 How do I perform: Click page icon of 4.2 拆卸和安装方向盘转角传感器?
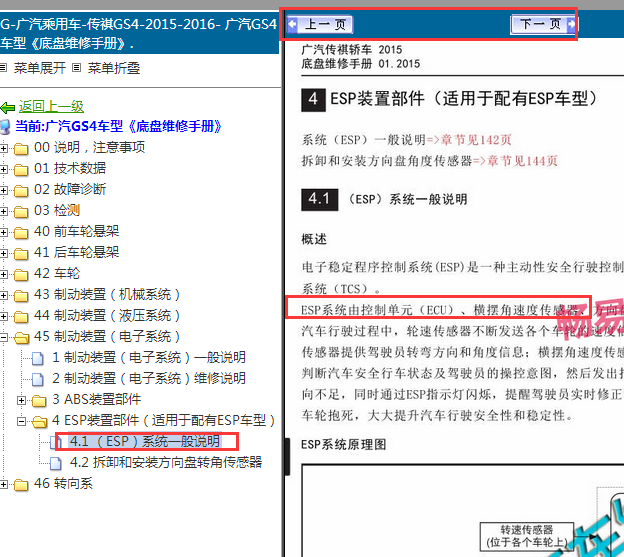[56, 463]
